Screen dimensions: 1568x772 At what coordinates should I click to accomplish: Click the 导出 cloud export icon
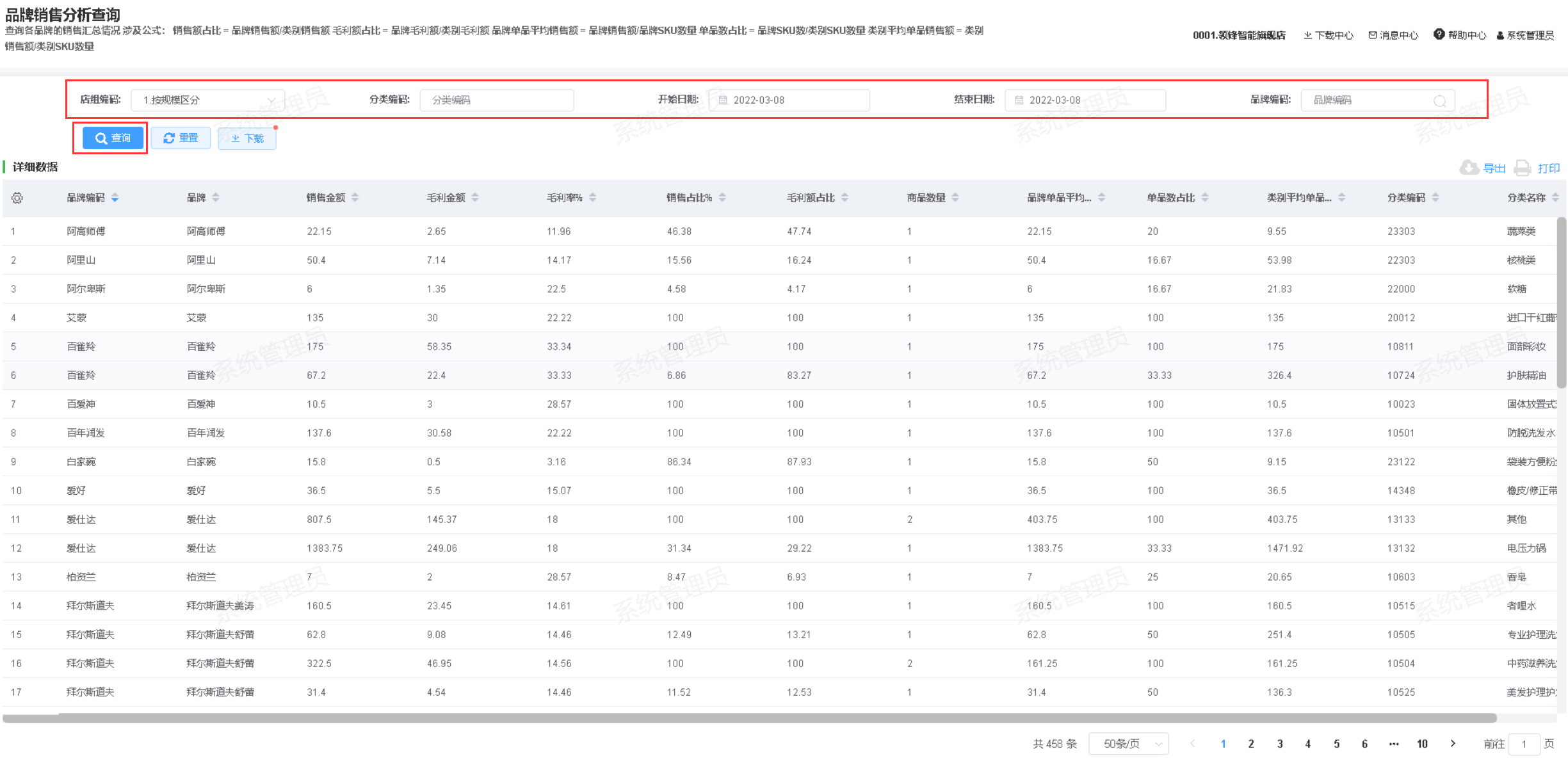tap(1469, 168)
